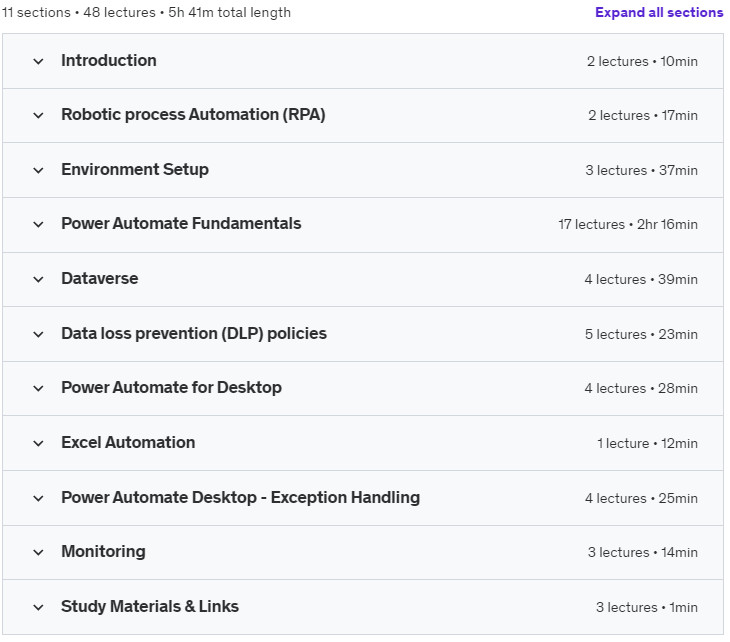
Task: Click '3 lectures • 37min' text
Action: click(642, 170)
